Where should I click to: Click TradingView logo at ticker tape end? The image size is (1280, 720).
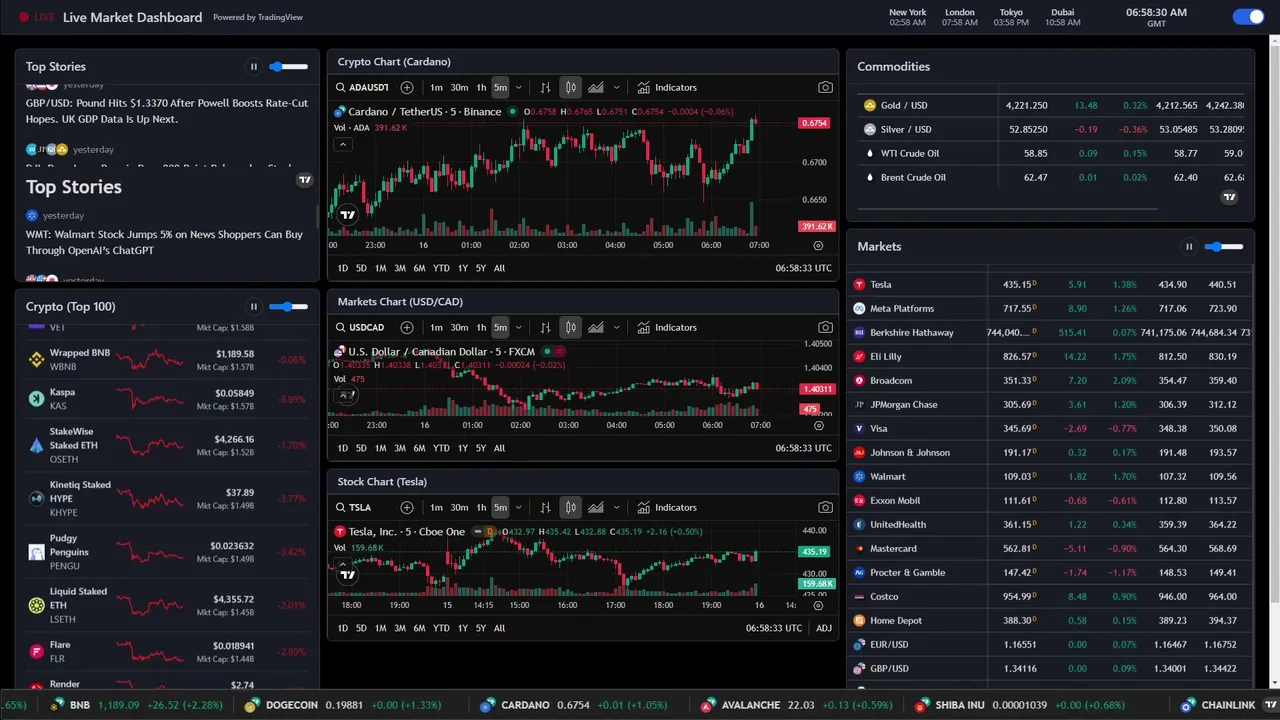(x=1271, y=705)
